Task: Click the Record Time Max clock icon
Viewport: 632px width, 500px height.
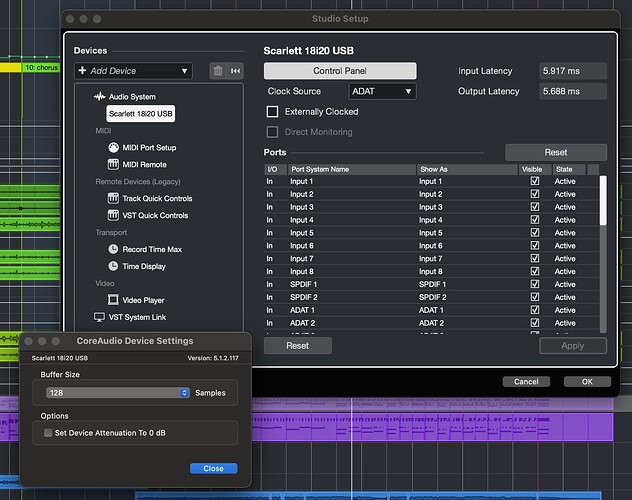Action: click(x=113, y=249)
